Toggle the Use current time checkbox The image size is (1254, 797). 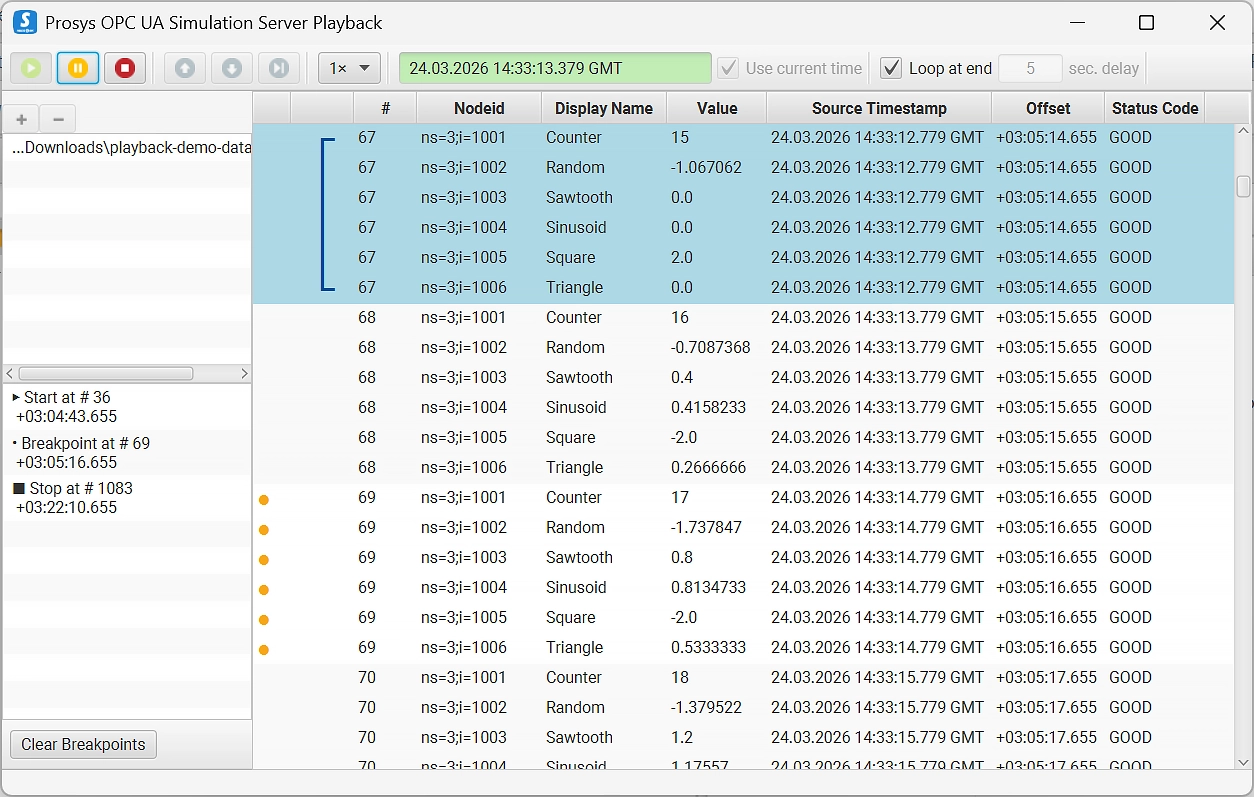pyautogui.click(x=729, y=68)
